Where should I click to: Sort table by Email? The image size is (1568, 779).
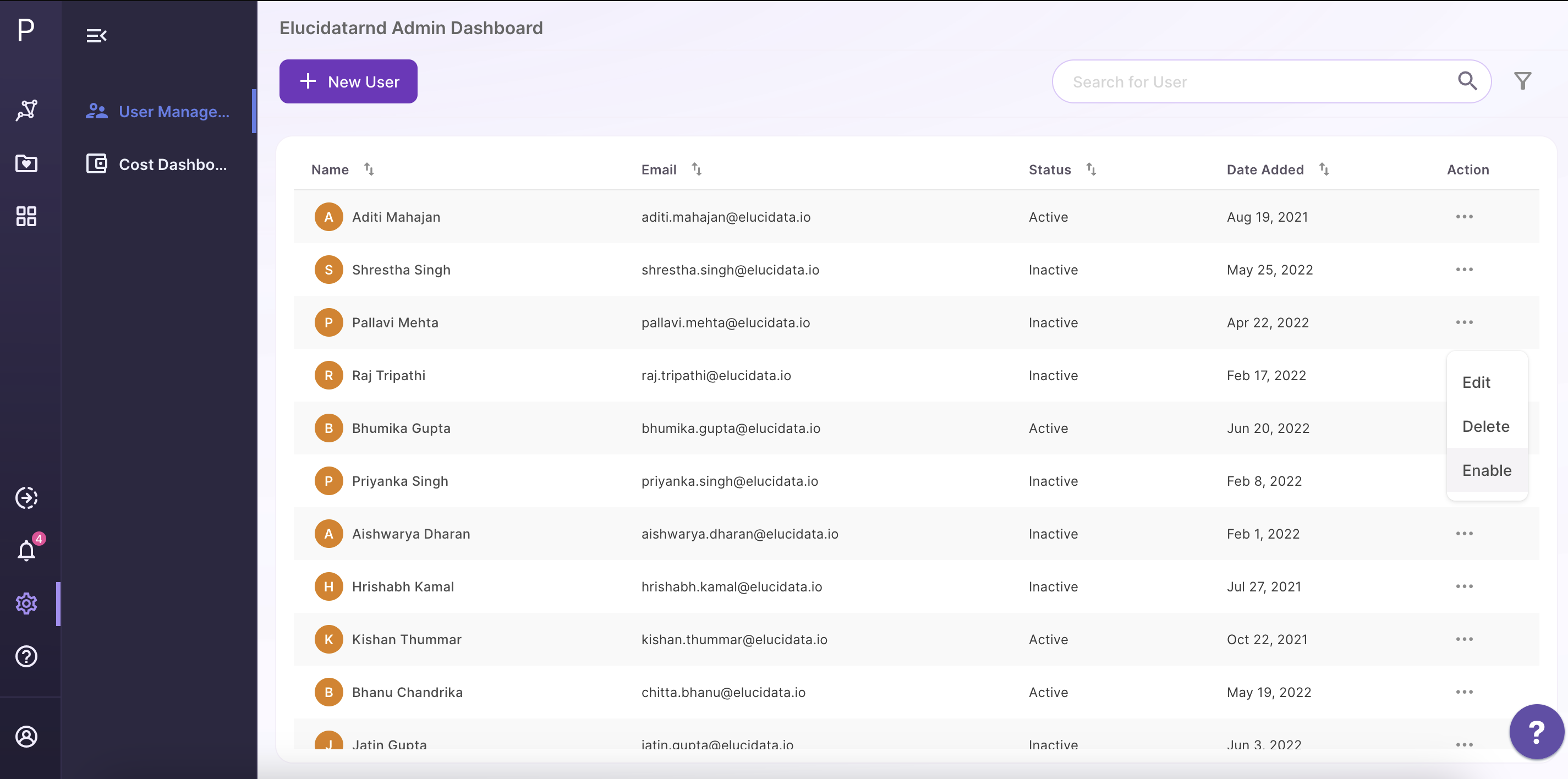[x=697, y=169]
